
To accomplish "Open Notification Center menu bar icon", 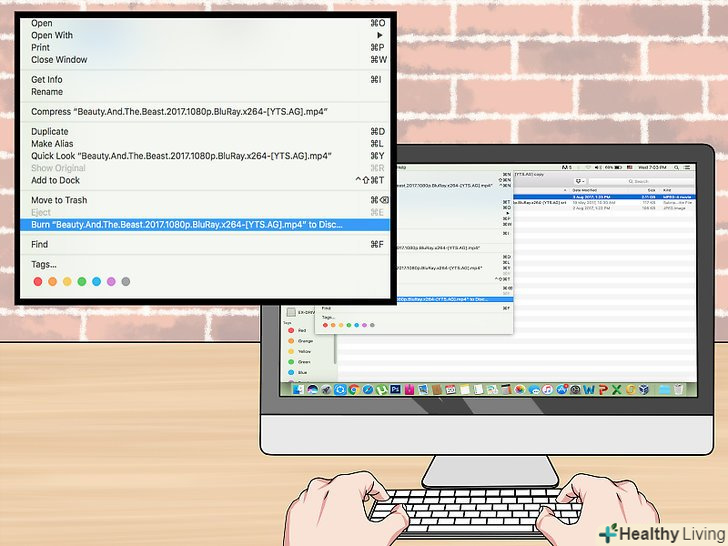I will (x=687, y=168).
